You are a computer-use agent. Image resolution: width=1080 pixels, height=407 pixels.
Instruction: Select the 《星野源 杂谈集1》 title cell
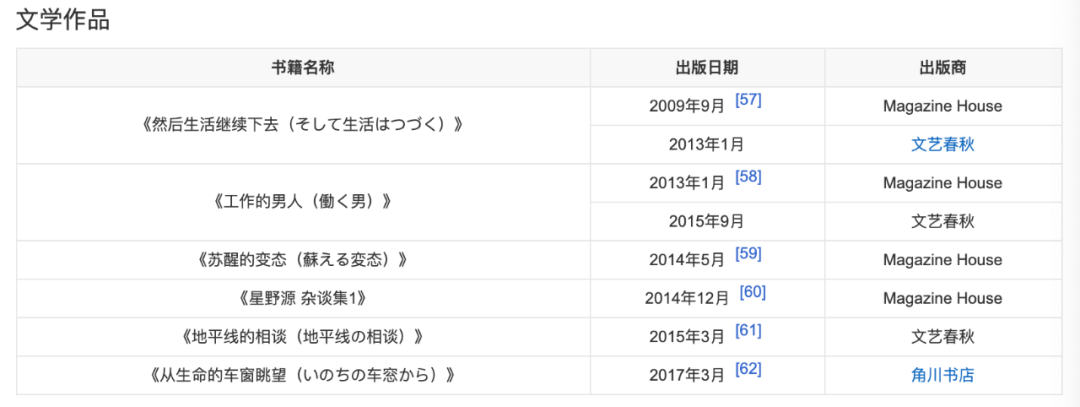[303, 299]
